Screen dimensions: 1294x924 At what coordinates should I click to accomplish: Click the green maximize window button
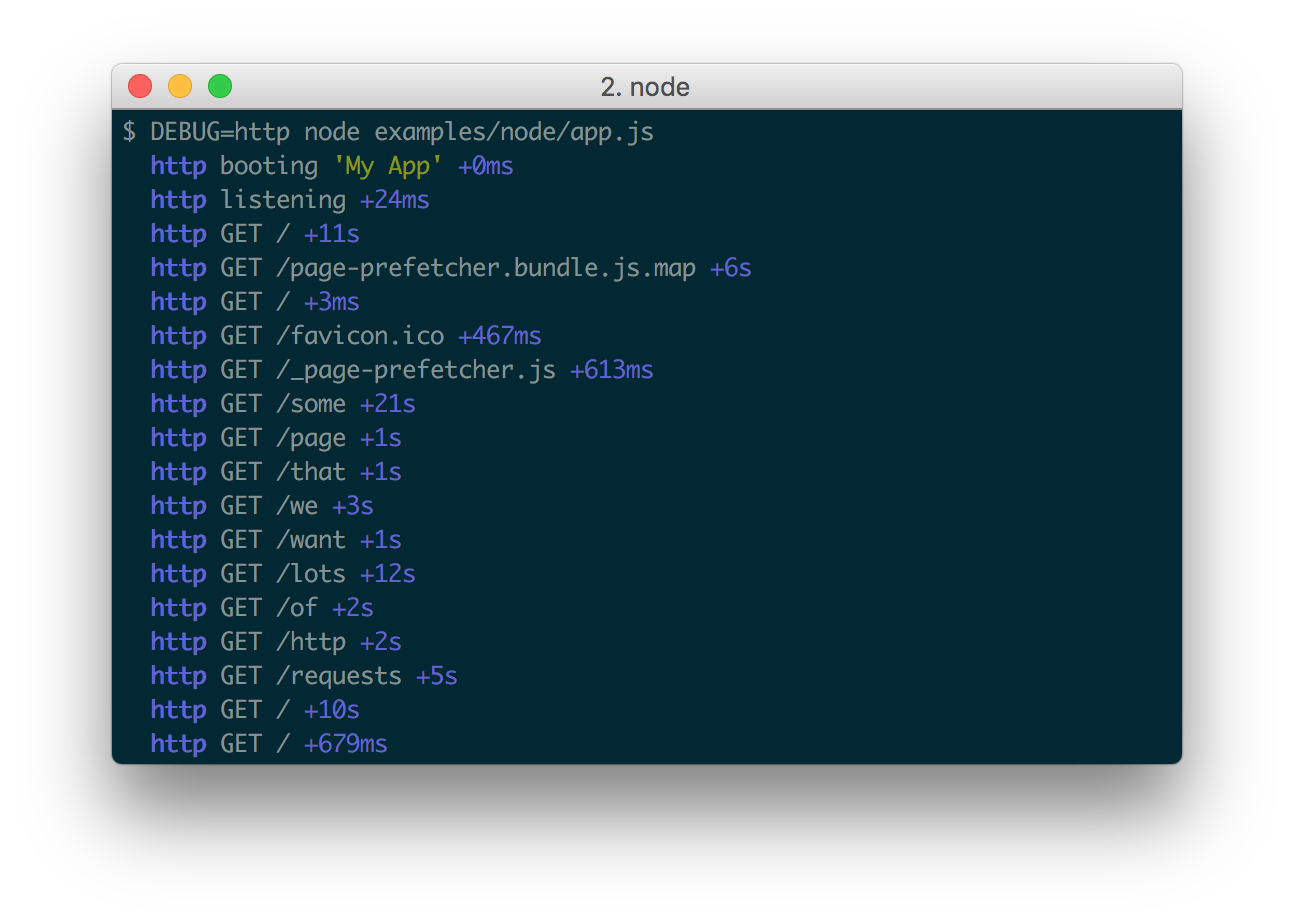tap(220, 87)
